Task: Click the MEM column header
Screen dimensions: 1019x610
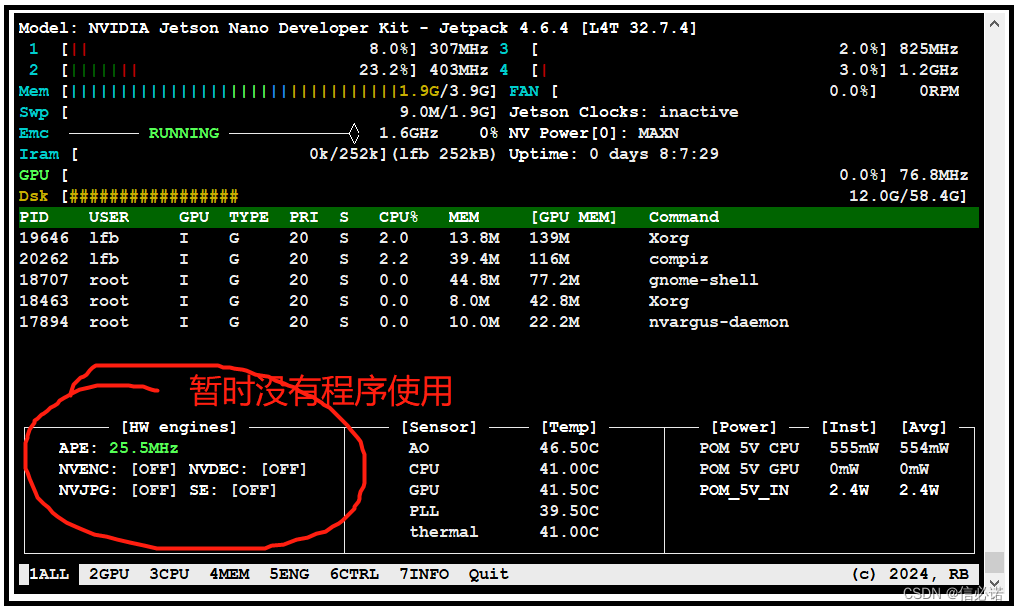Action: coord(463,218)
